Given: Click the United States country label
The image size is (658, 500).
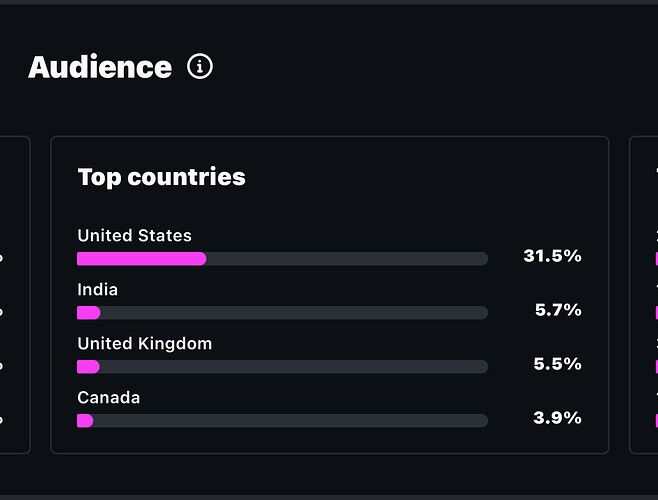Looking at the screenshot, I should (x=134, y=236).
